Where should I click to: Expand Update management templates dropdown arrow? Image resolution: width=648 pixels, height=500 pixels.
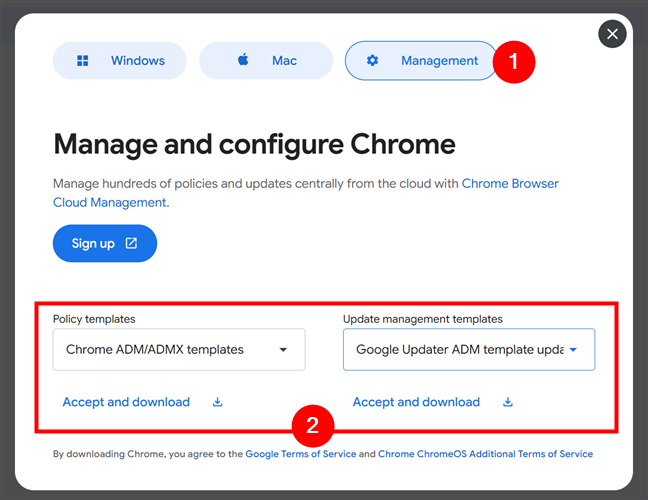click(573, 350)
